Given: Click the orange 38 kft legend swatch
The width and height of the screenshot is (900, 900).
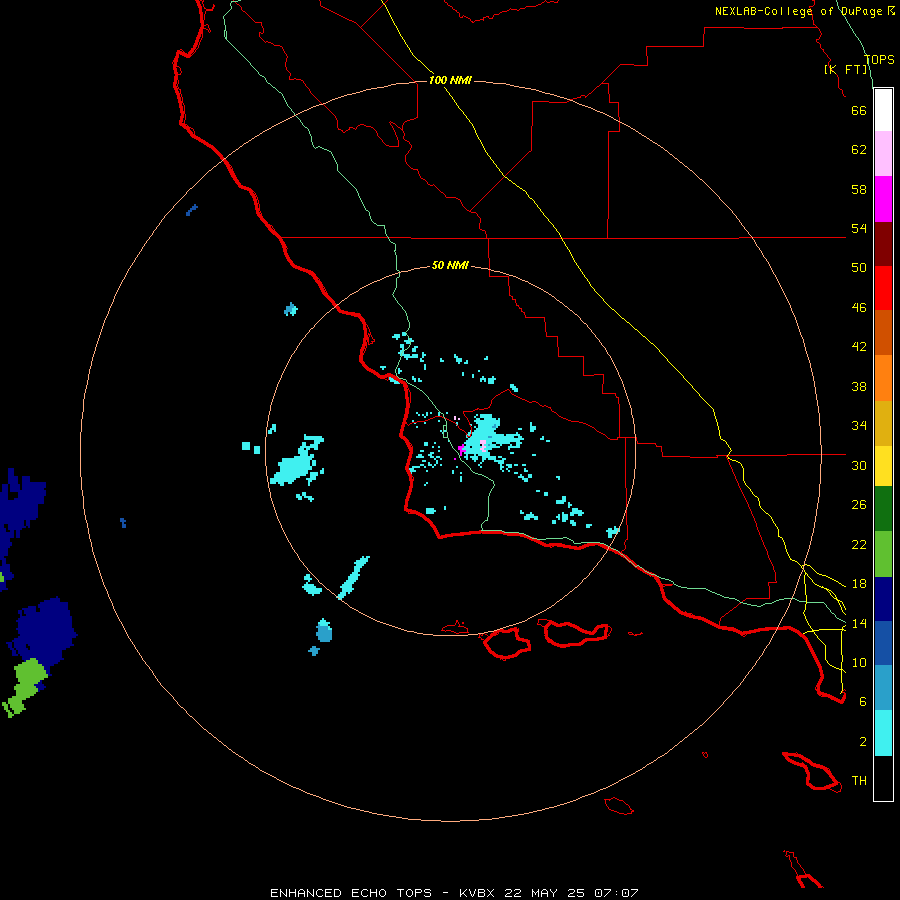Looking at the screenshot, I should point(883,378).
